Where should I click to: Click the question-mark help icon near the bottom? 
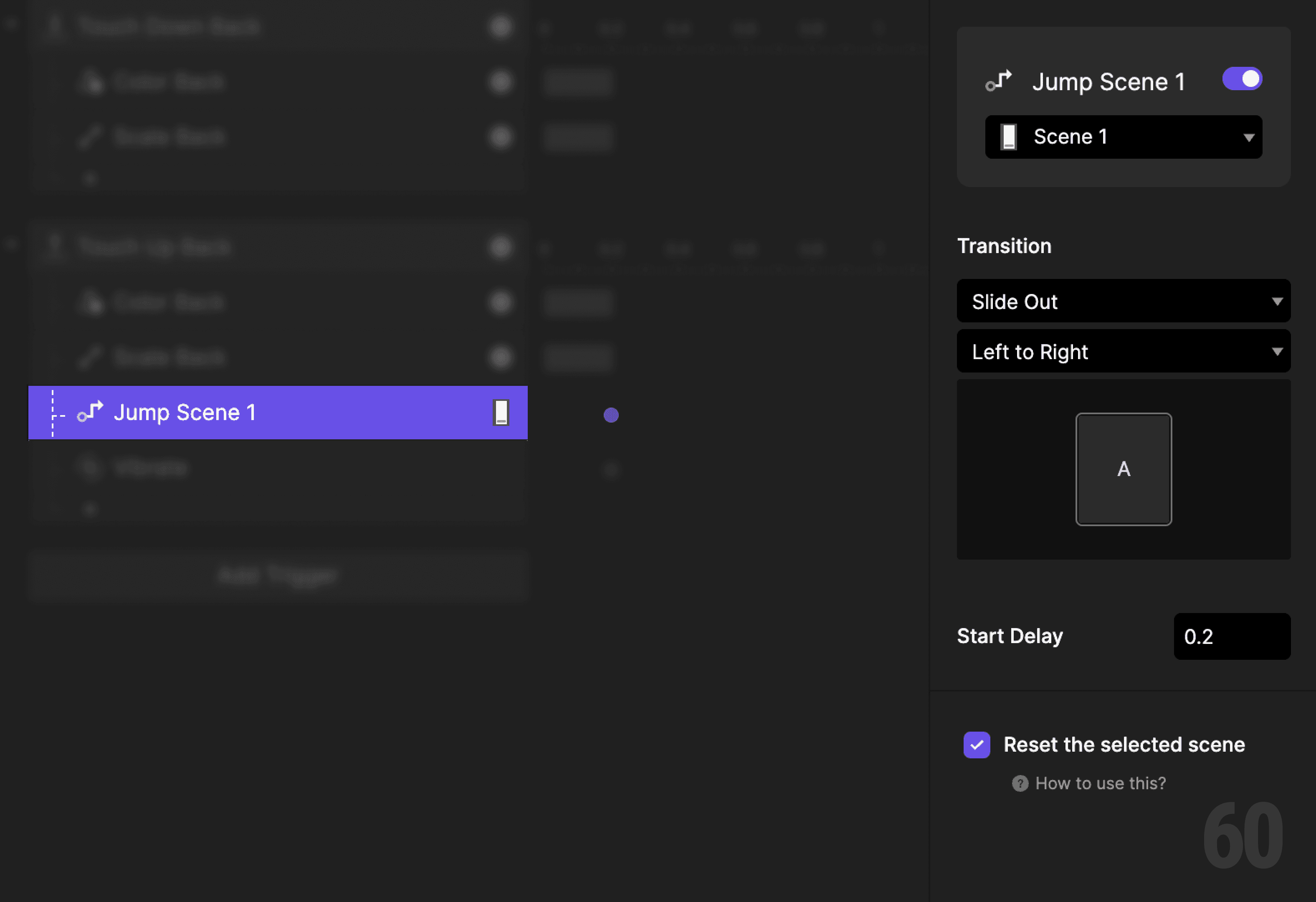(1020, 783)
